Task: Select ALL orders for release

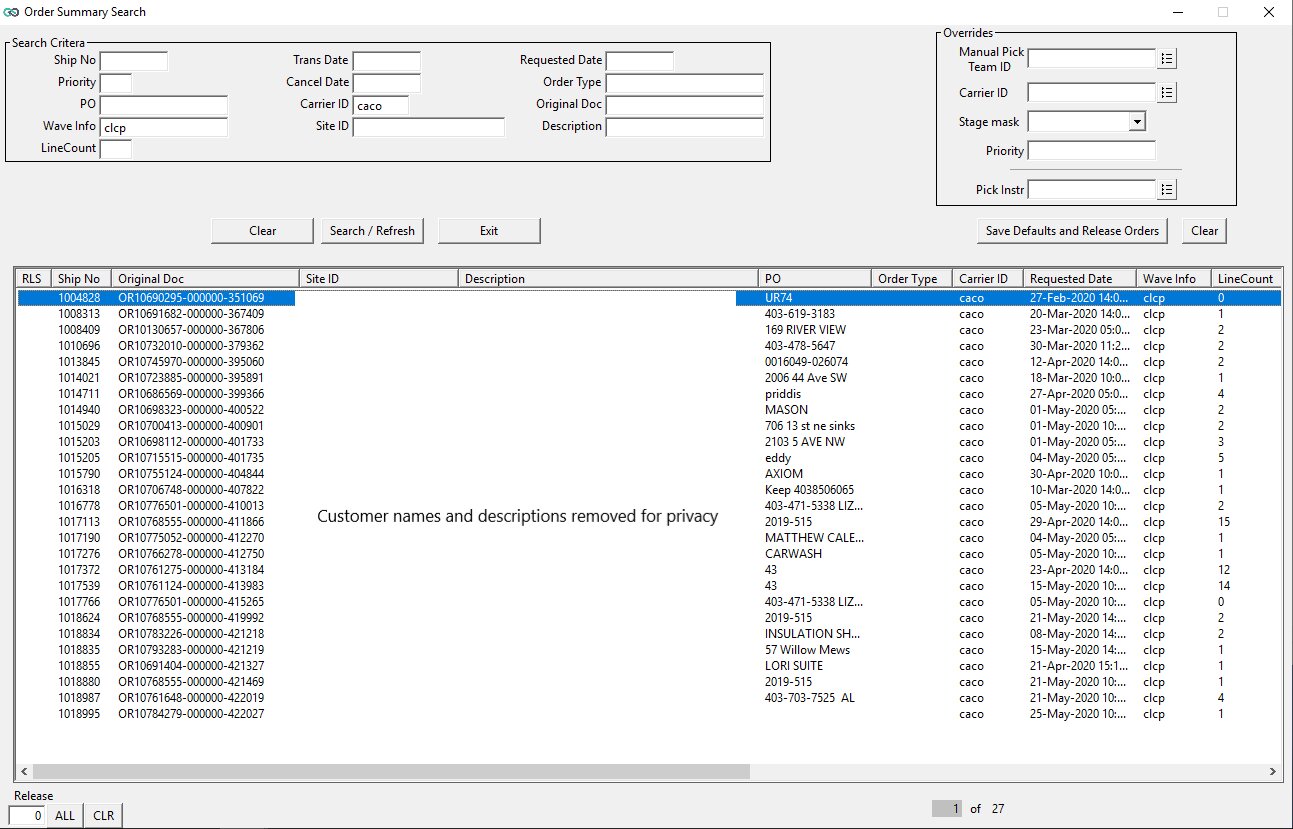Action: pyautogui.click(x=65, y=816)
